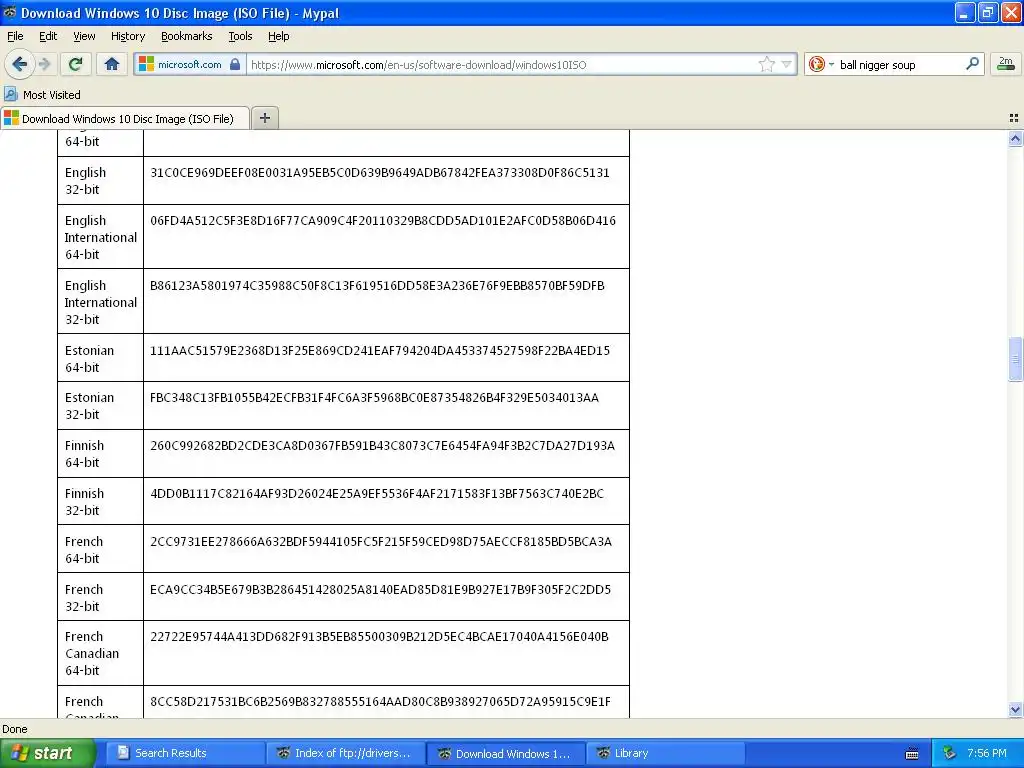Open the list all tabs button
Viewport: 1024px width, 768px height.
point(1014,118)
